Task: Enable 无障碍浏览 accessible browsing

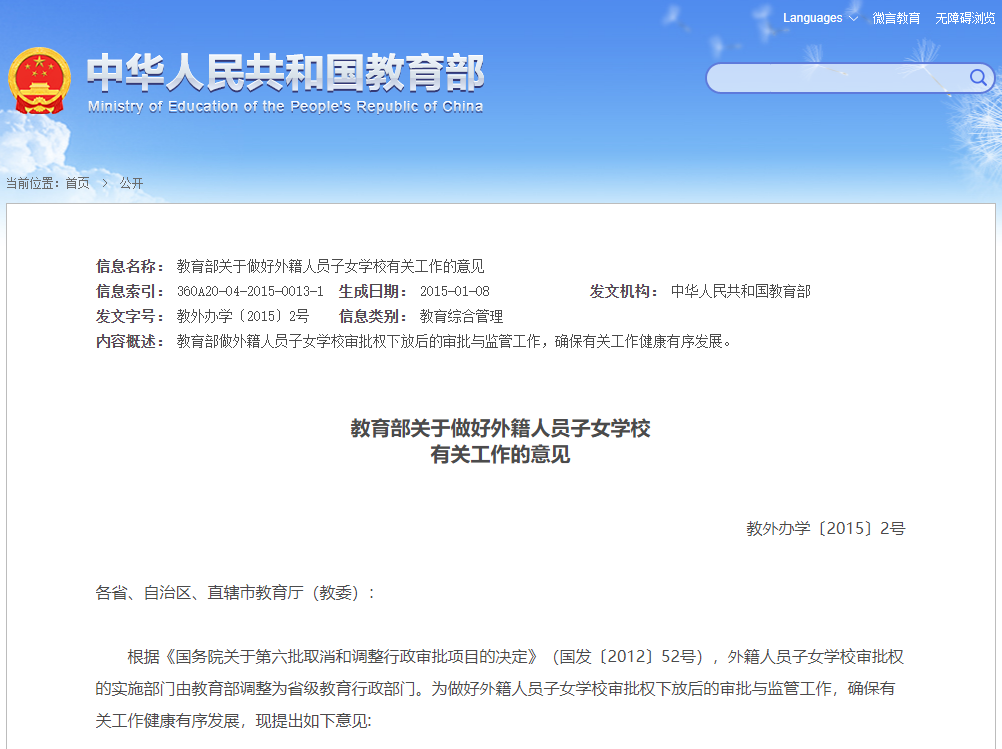Action: (965, 18)
